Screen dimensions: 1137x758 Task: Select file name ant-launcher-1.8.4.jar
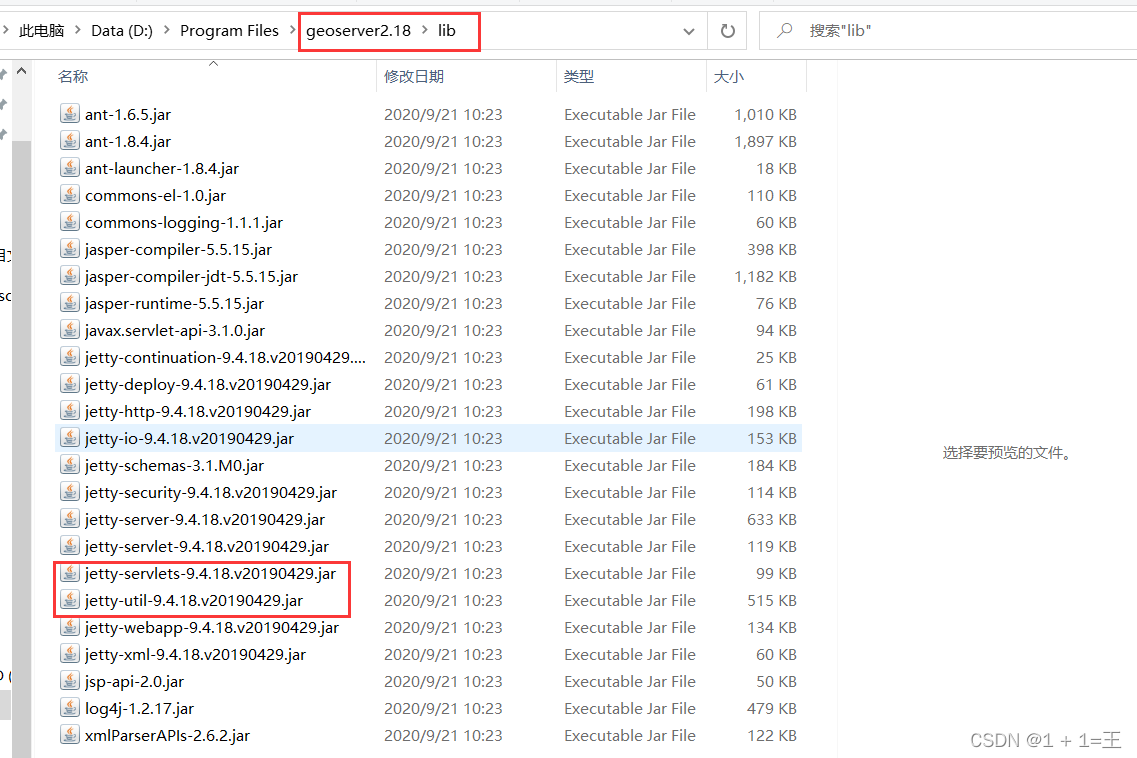coord(162,168)
